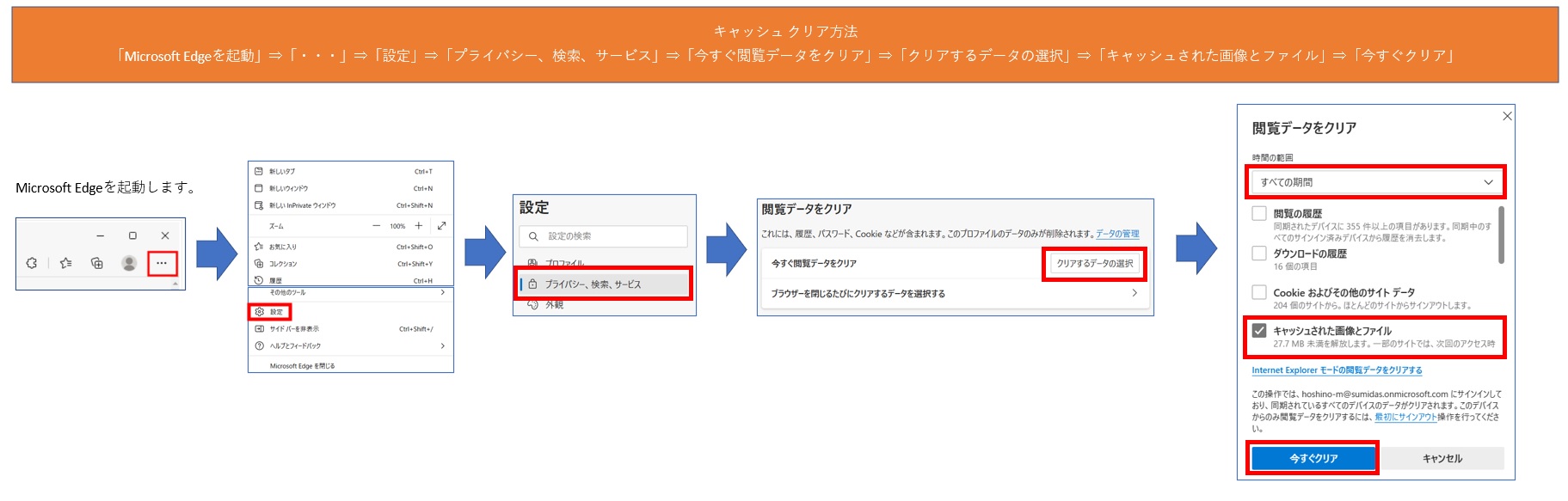Click the クリアするデータの選択 button
The width and height of the screenshot is (1568, 501).
1095,264
